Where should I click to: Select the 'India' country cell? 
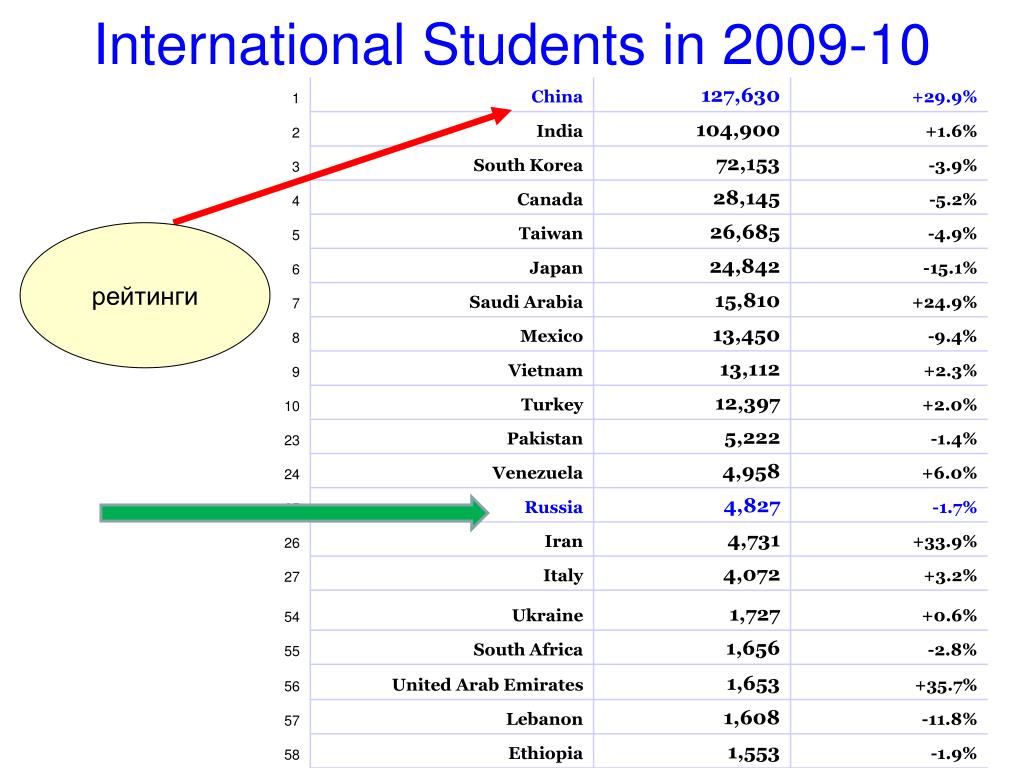[x=559, y=131]
